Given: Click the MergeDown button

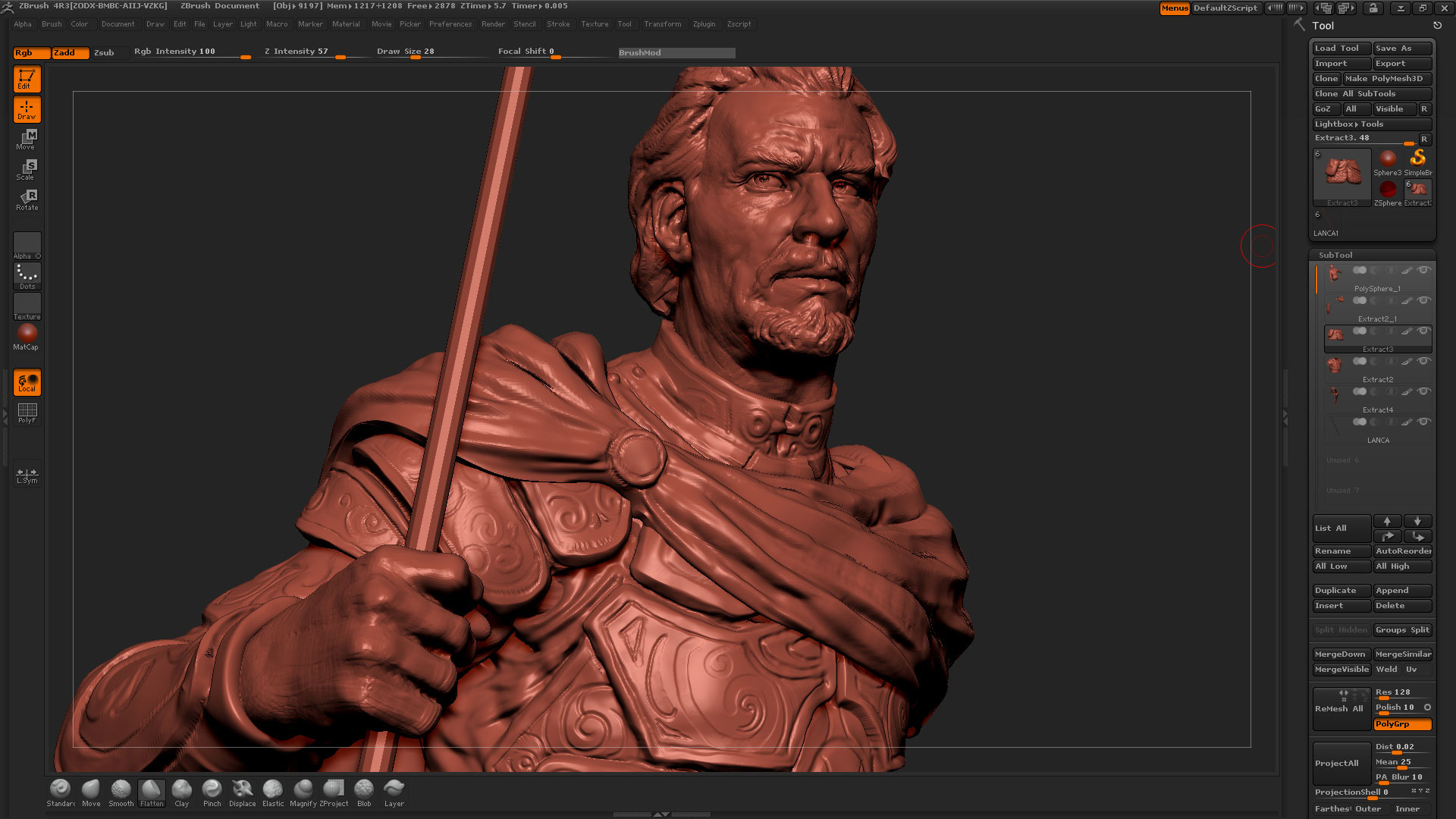Looking at the screenshot, I should point(1341,654).
